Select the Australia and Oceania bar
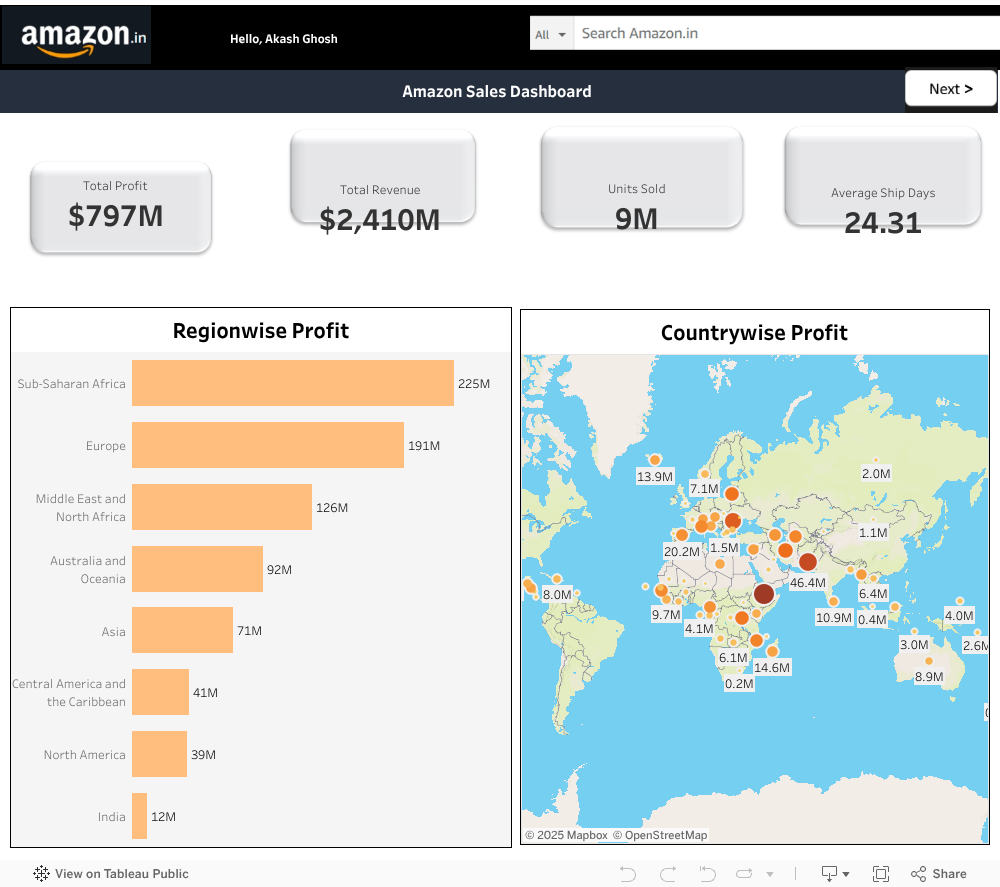This screenshot has height=887, width=1000. [197, 569]
